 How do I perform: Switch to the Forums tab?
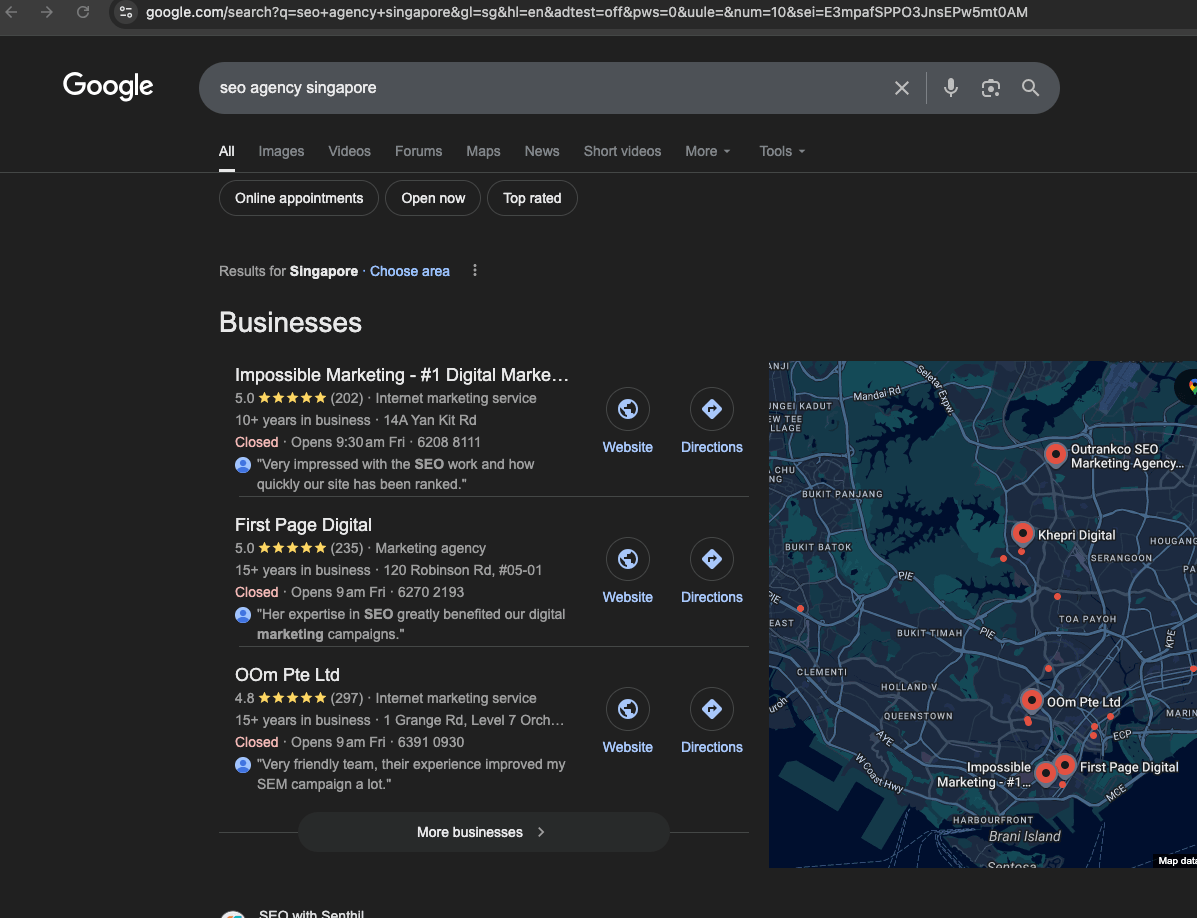coord(418,151)
